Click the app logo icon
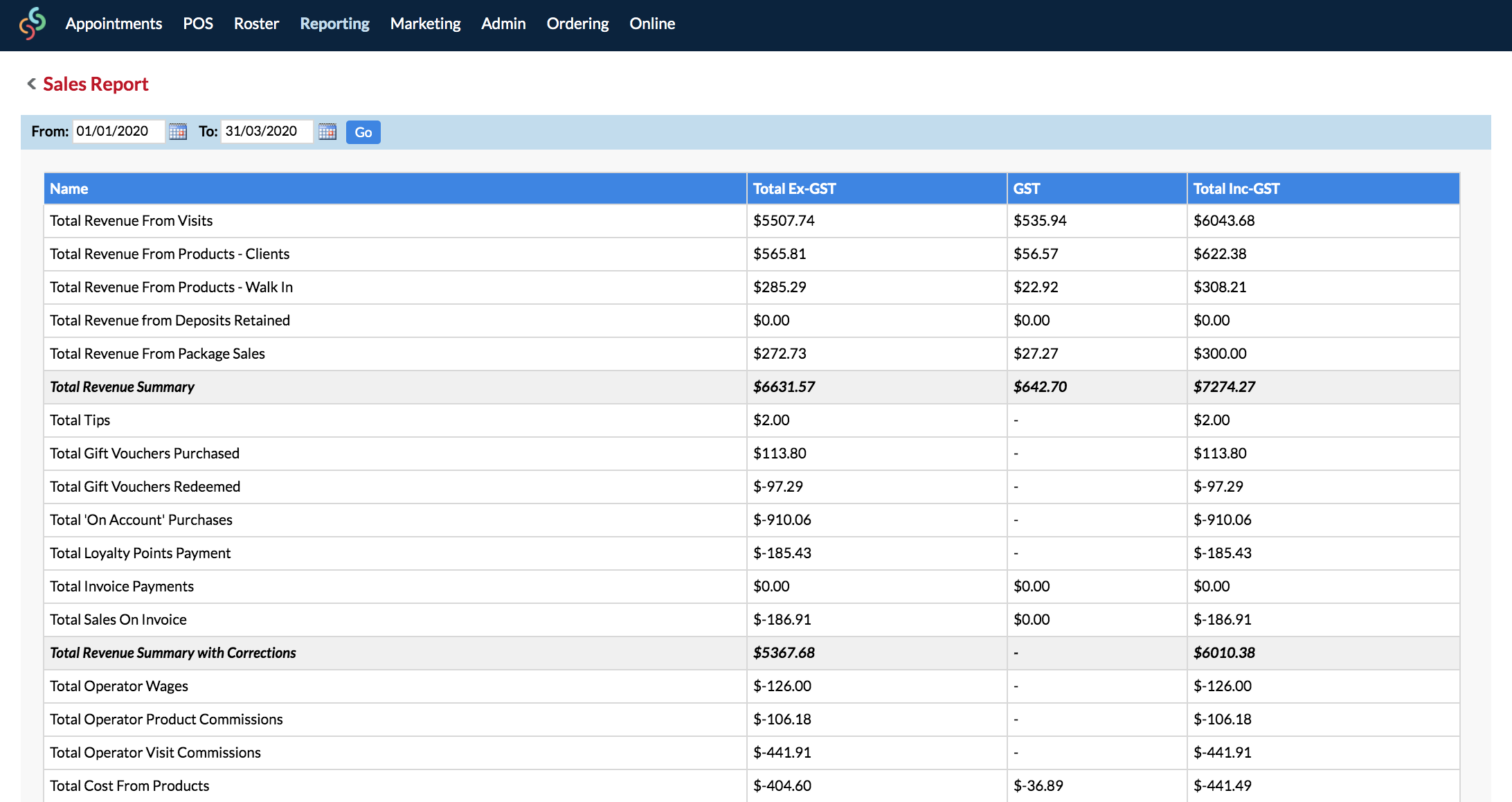1512x802 pixels. [x=33, y=24]
